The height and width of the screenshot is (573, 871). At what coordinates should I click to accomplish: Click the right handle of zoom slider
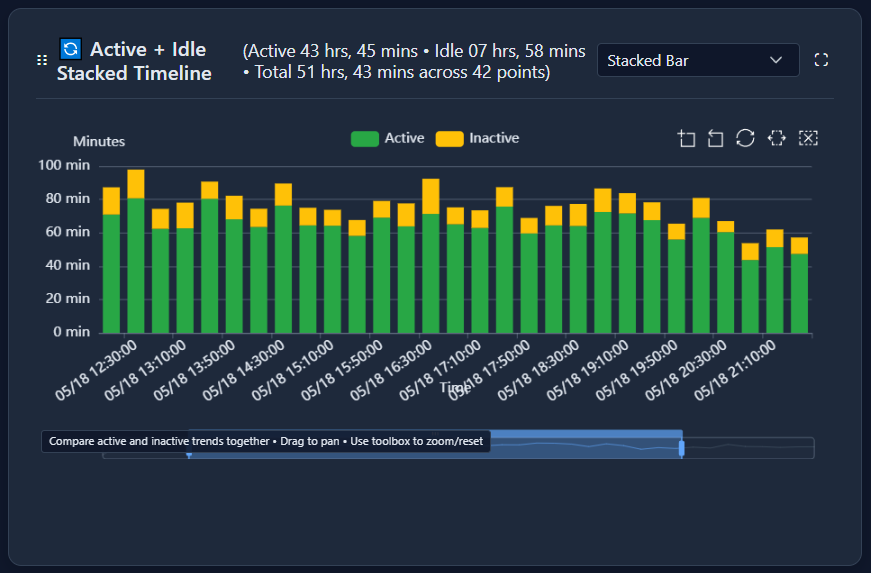point(682,448)
